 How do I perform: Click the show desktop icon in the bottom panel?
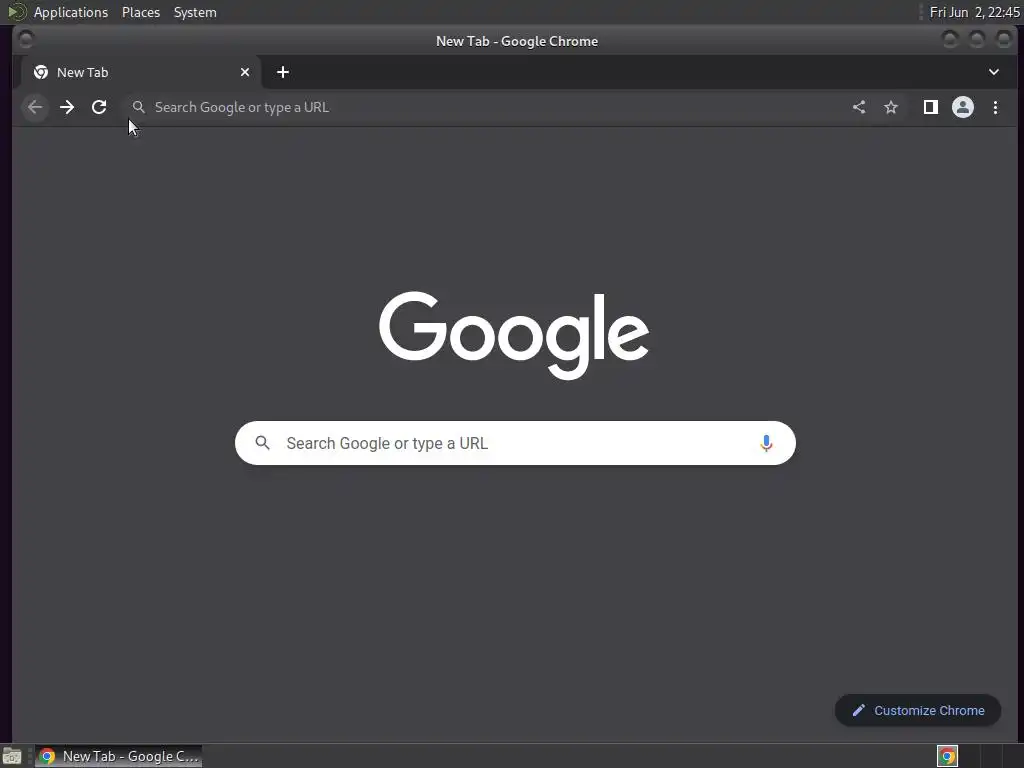pos(12,756)
